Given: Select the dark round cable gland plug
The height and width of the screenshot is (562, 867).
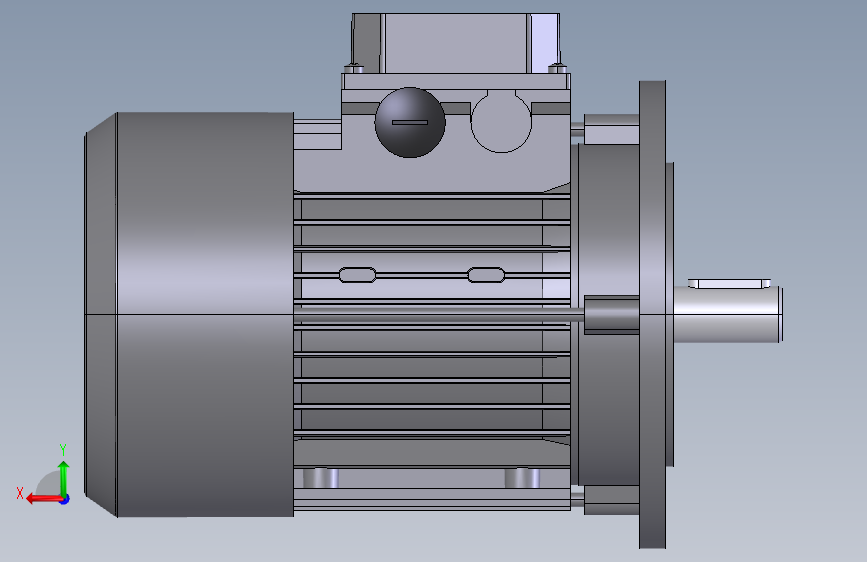Looking at the screenshot, I should [x=410, y=122].
